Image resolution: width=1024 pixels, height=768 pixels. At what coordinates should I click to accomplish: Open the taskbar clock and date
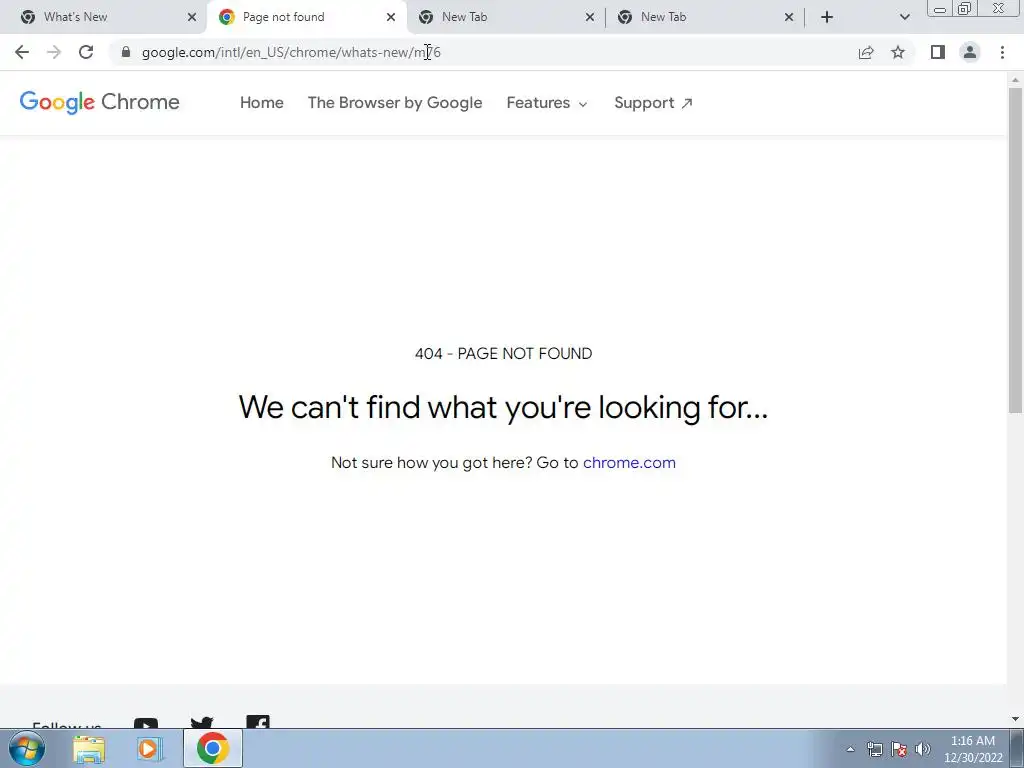click(973, 749)
